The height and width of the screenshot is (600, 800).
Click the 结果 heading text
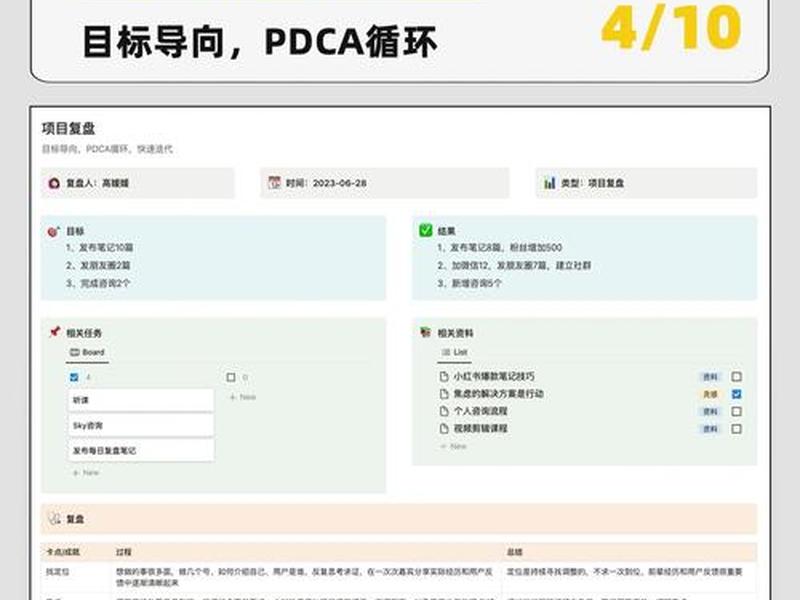[x=446, y=231]
